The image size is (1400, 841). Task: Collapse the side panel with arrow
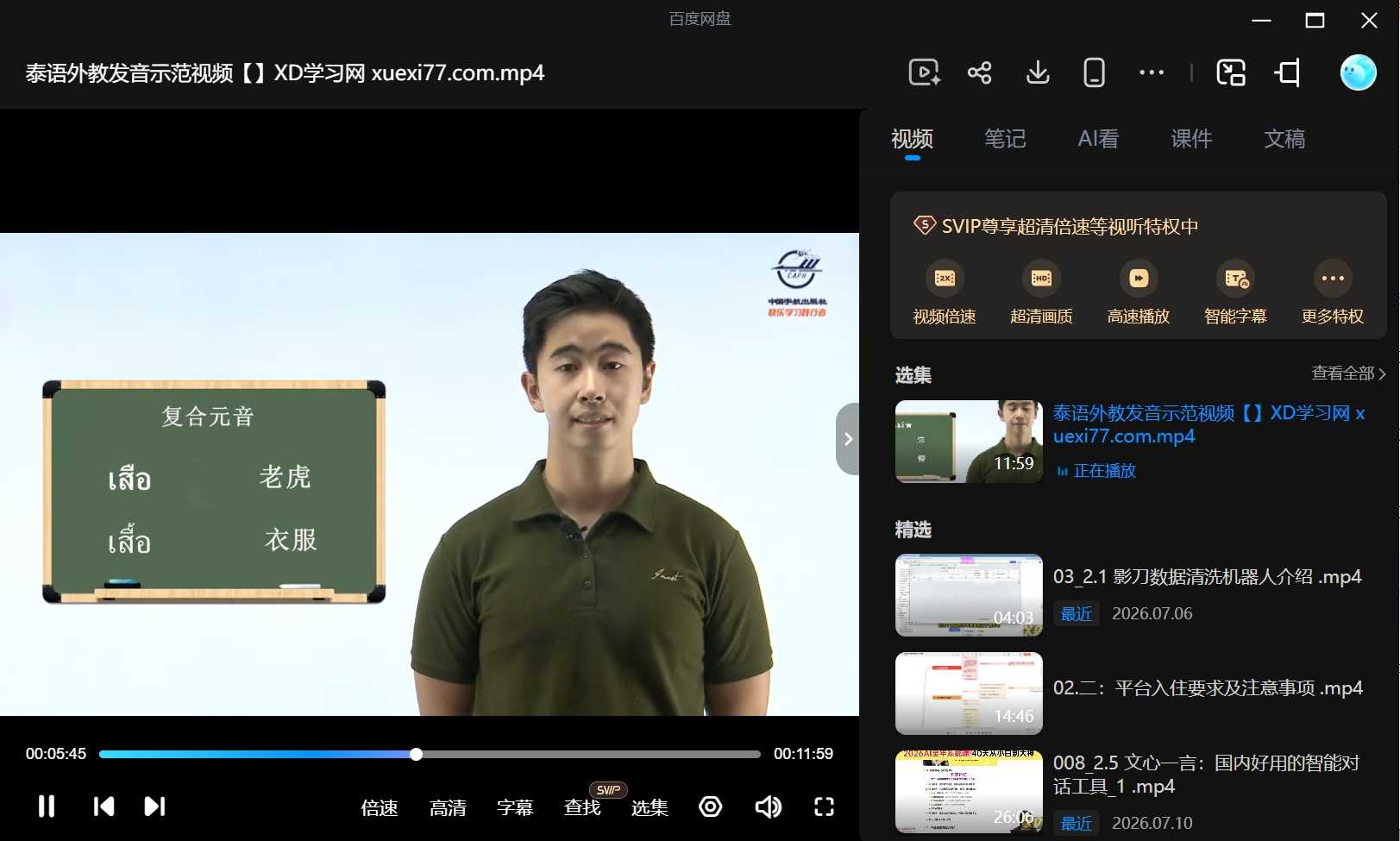pos(848,439)
